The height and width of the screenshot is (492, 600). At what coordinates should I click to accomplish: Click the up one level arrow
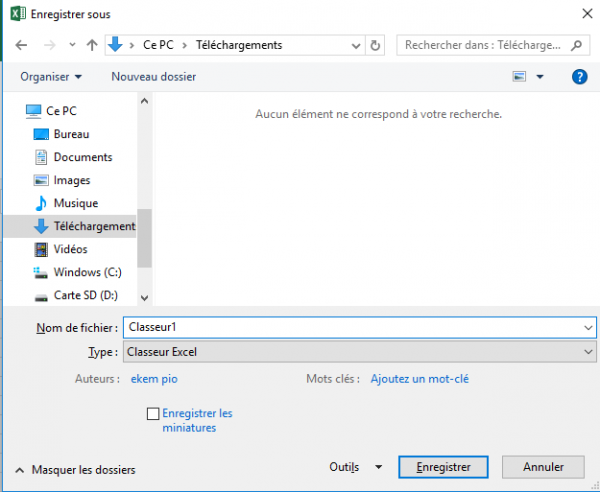pyautogui.click(x=92, y=45)
